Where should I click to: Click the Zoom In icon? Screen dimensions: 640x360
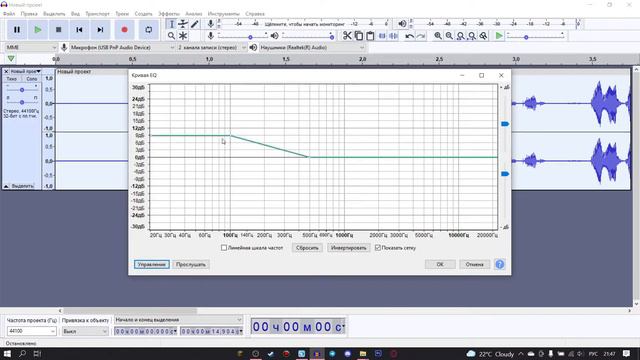[438, 36]
